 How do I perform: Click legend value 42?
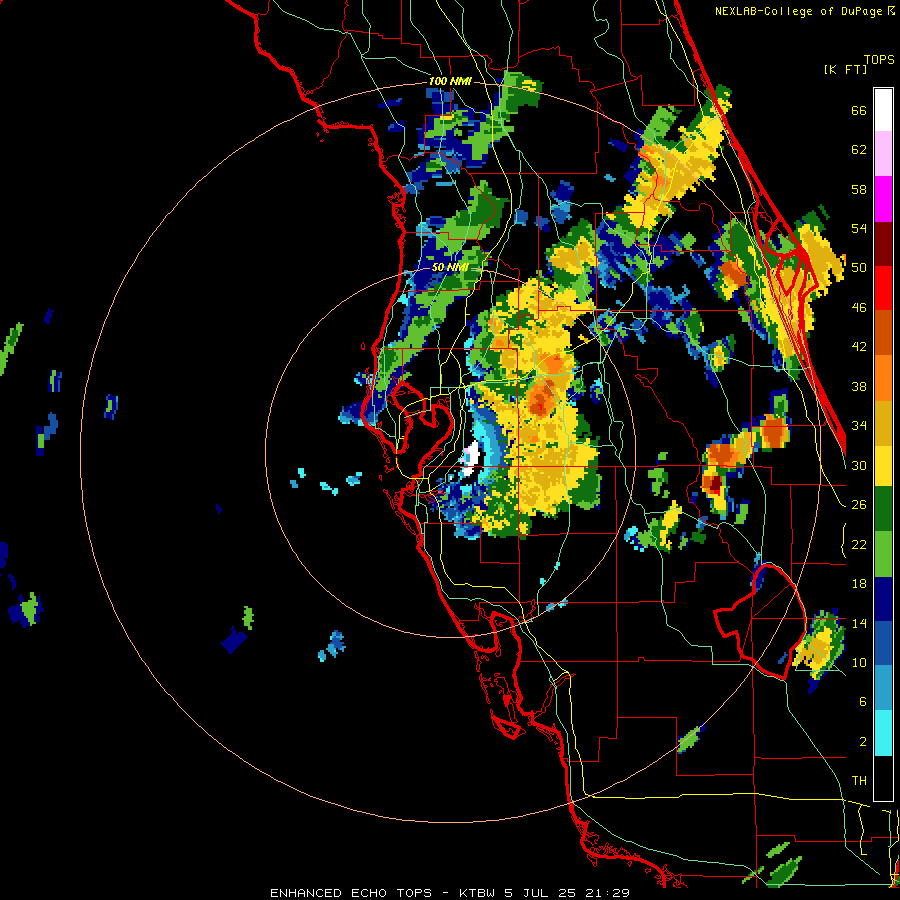(859, 347)
